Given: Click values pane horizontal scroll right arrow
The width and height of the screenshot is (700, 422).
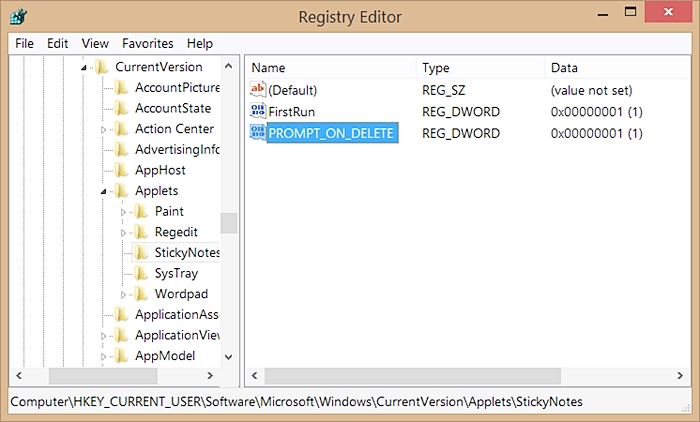Looking at the screenshot, I should point(680,376).
